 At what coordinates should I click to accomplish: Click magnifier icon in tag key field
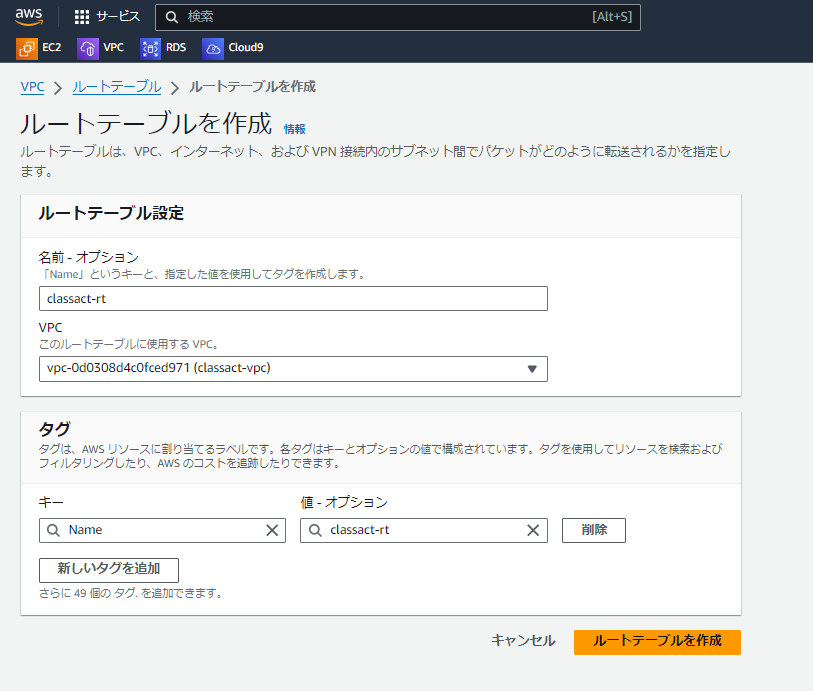pos(53,530)
